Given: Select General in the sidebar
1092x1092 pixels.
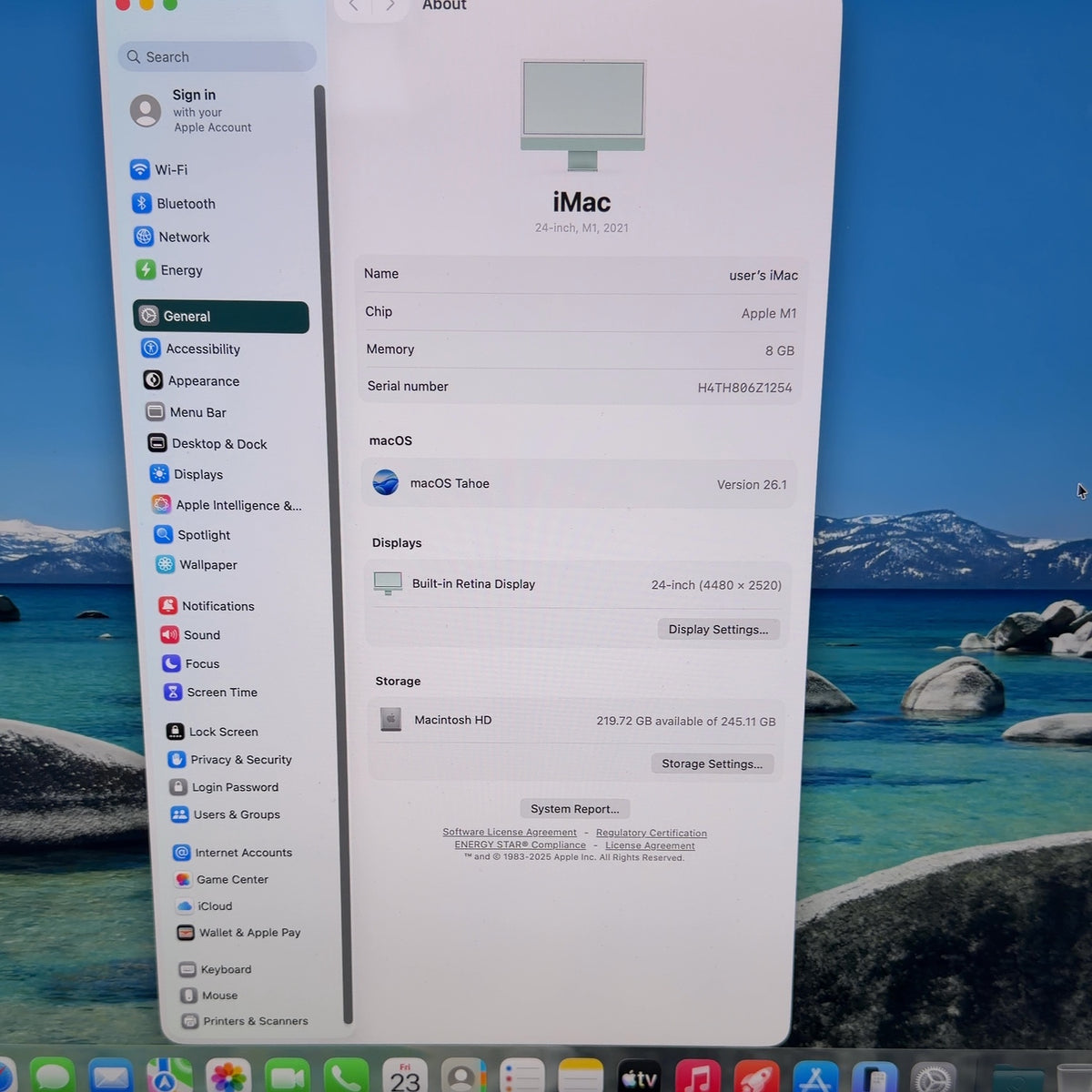Looking at the screenshot, I should [221, 317].
